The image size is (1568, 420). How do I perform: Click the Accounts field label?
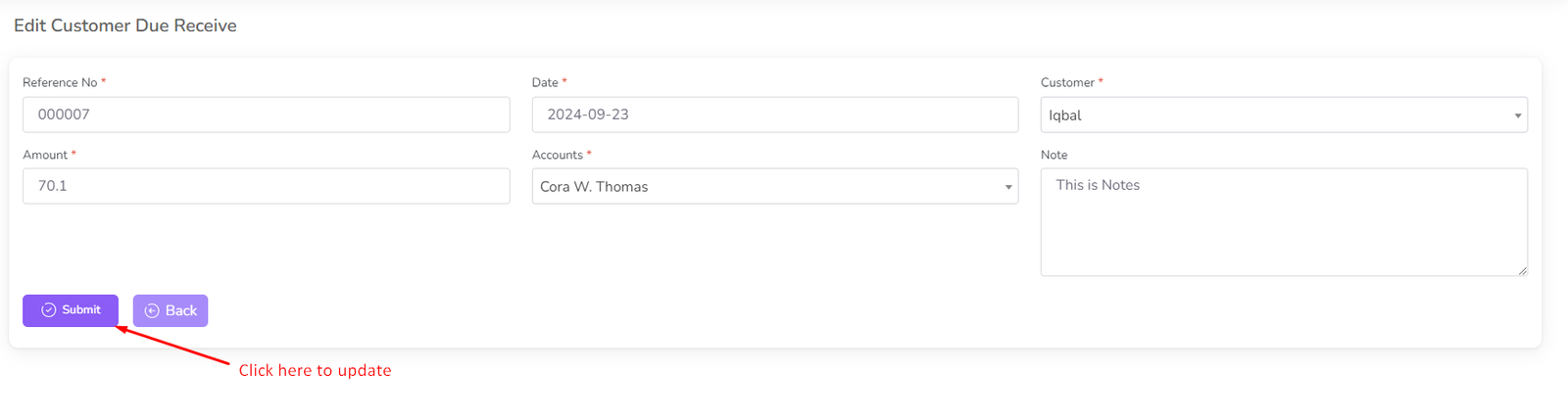pos(558,155)
